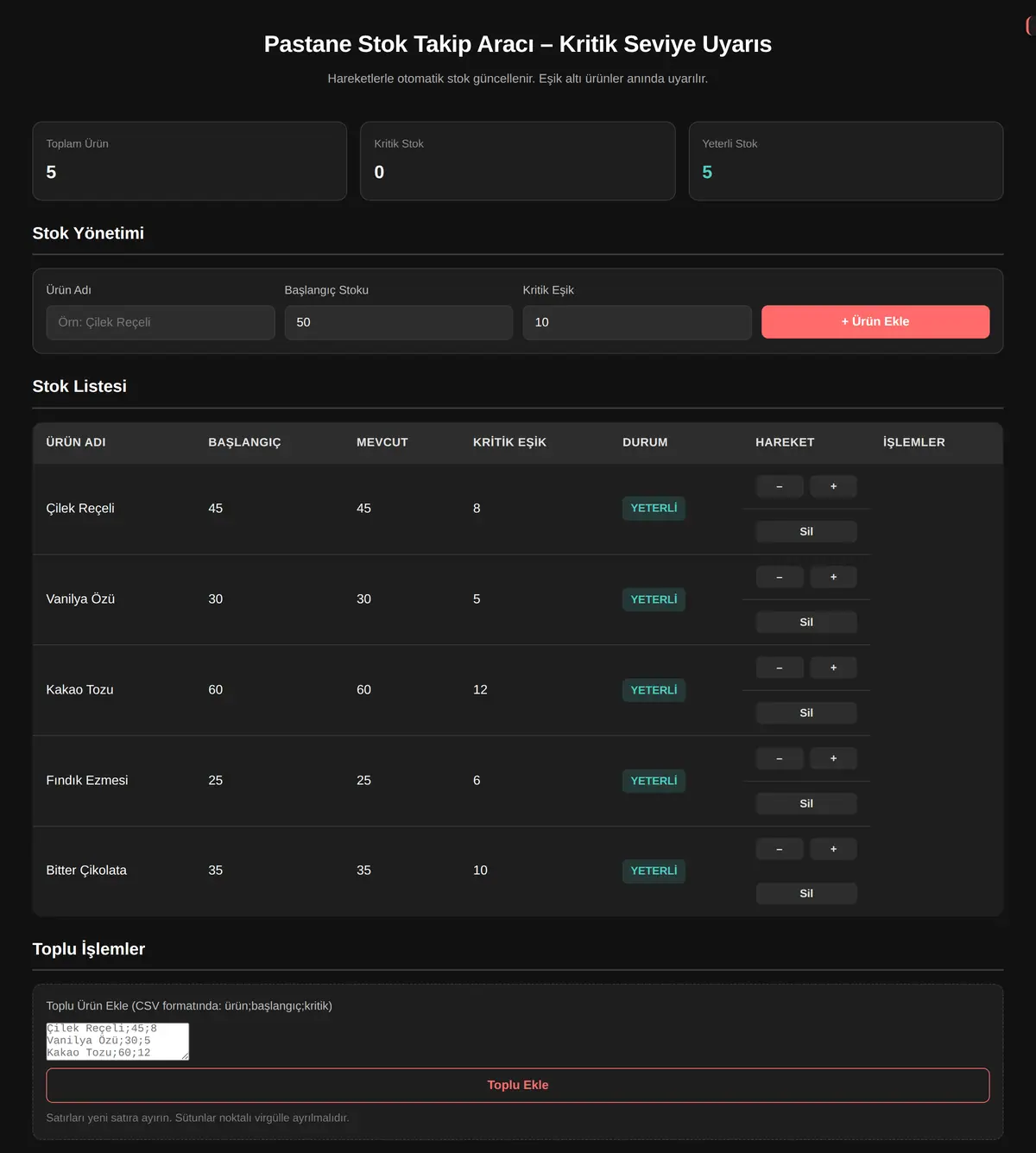Subtract from Fındık Ezmesi with minus button
The width and height of the screenshot is (1036, 1153).
780,758
